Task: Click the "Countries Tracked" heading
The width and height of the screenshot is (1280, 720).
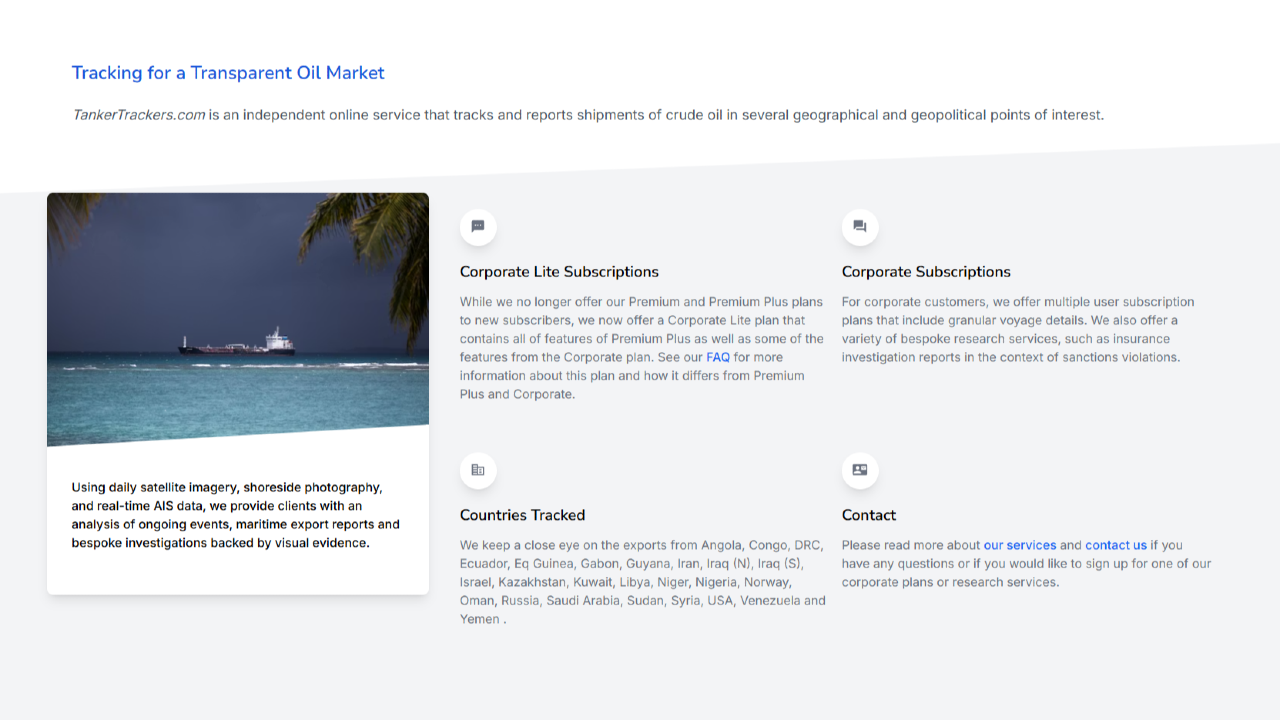Action: point(522,515)
